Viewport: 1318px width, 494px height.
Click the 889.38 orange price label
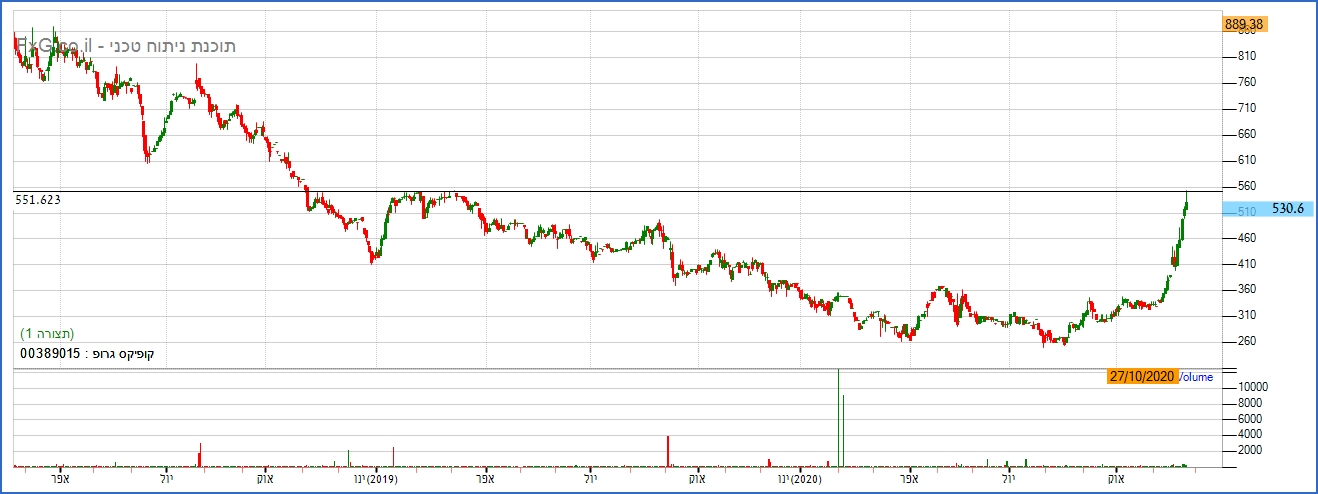pos(1244,24)
